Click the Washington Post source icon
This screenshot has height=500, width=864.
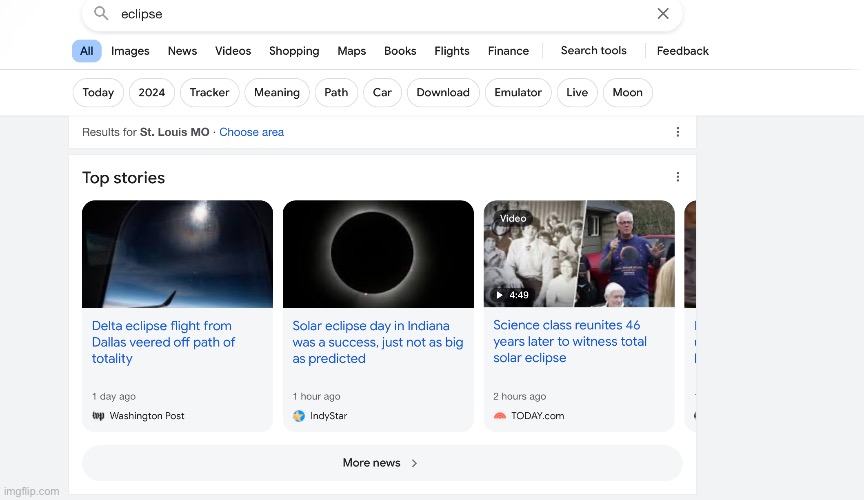click(98, 416)
